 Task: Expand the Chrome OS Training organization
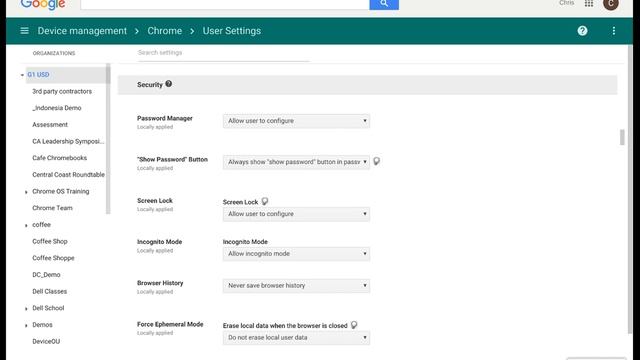pyautogui.click(x=26, y=192)
